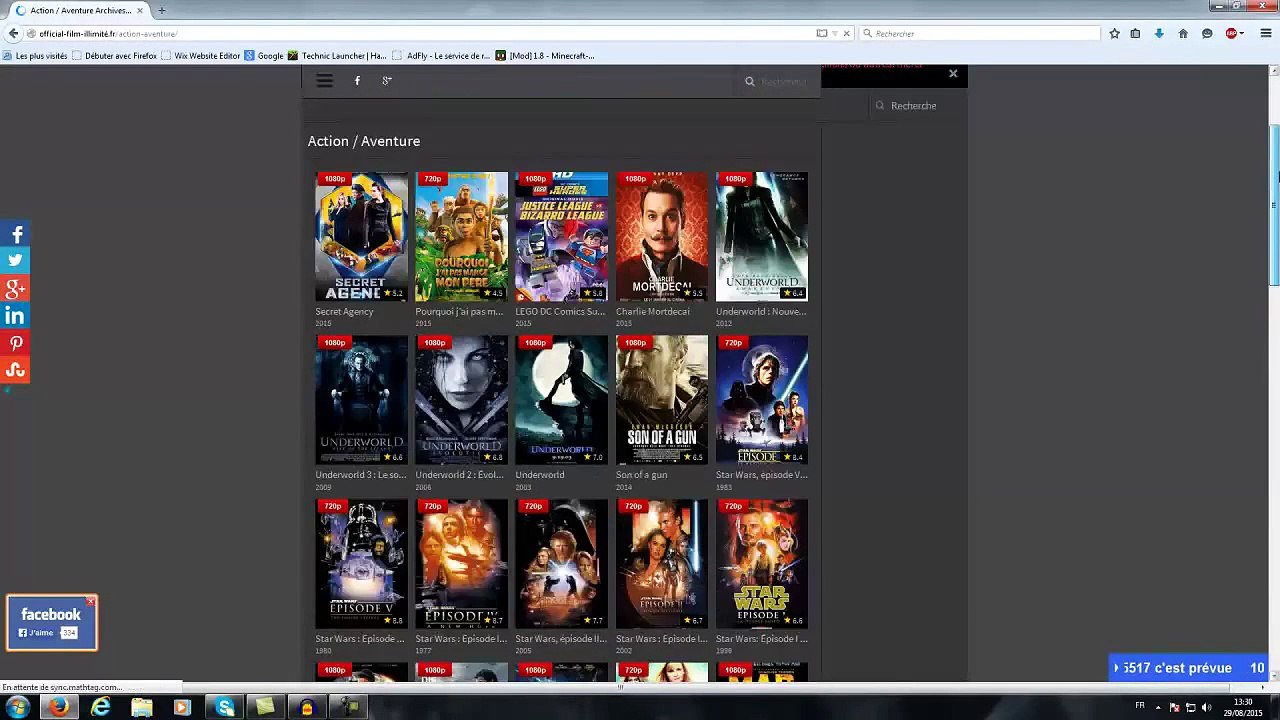The height and width of the screenshot is (720, 1280).
Task: Open the Charlie Mortdecai poster
Action: coord(661,237)
